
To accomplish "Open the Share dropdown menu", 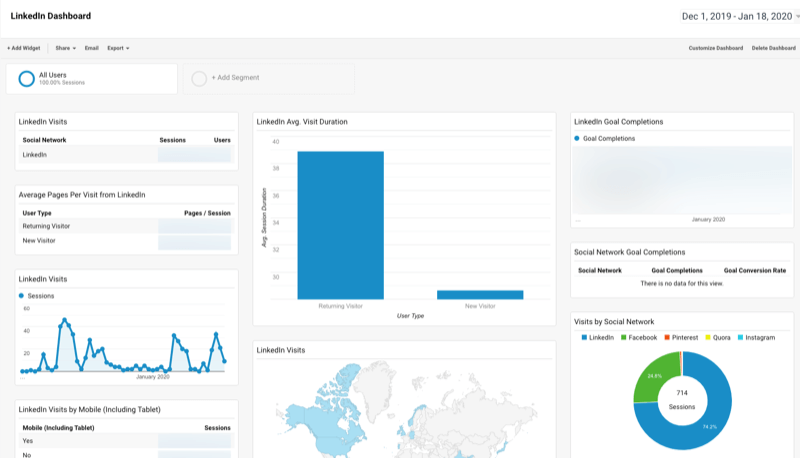I will [x=65, y=48].
